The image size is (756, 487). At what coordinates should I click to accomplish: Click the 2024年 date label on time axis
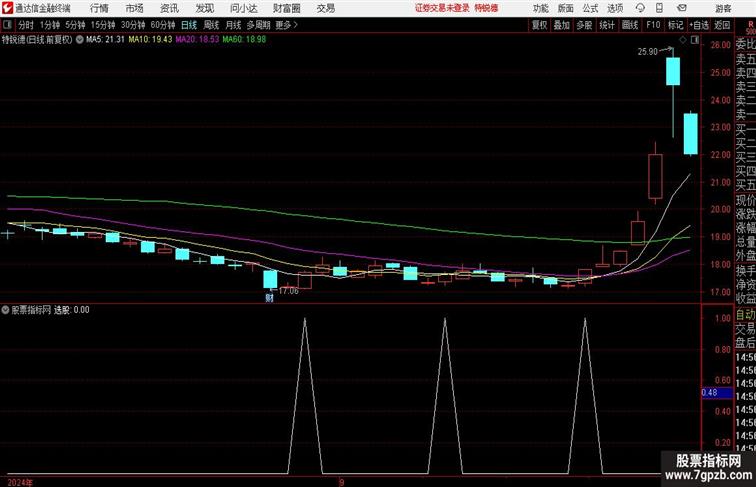[x=20, y=482]
